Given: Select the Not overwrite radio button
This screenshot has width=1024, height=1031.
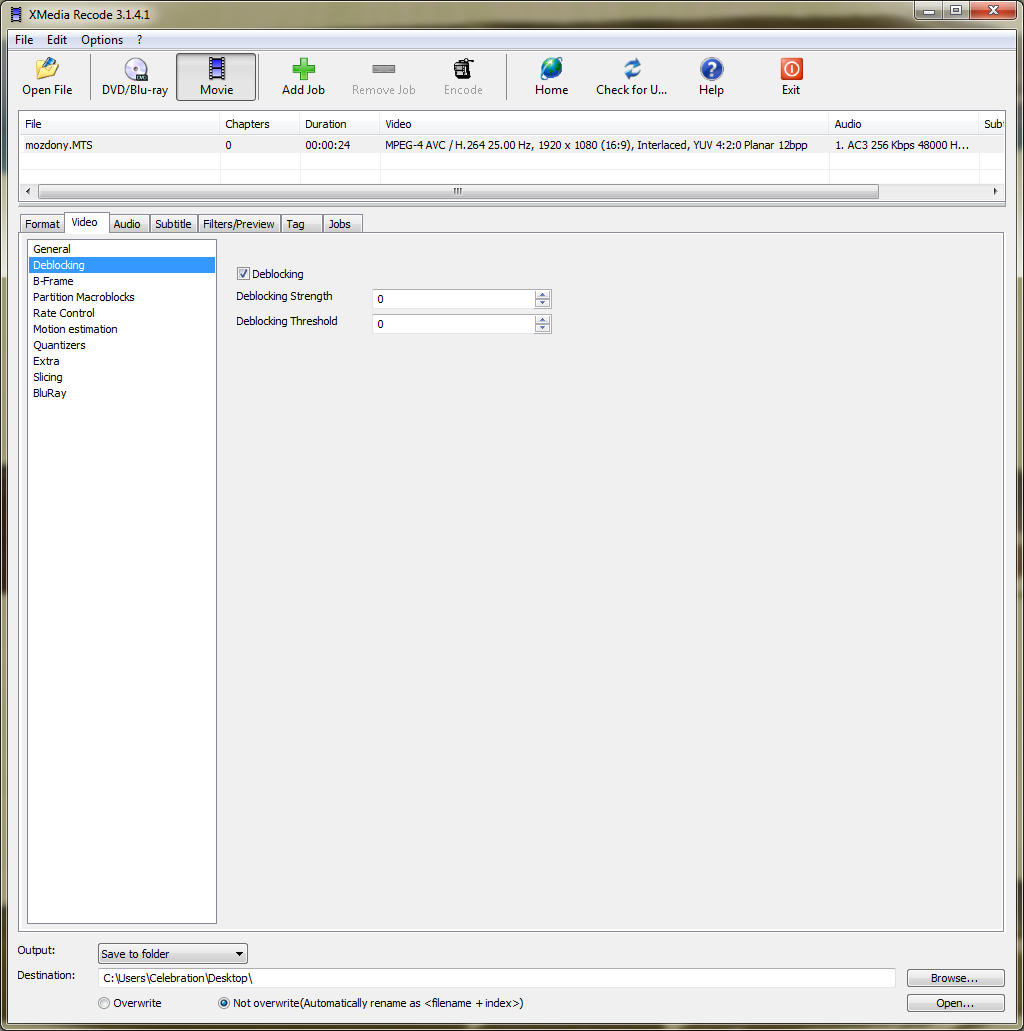Looking at the screenshot, I should point(224,1003).
